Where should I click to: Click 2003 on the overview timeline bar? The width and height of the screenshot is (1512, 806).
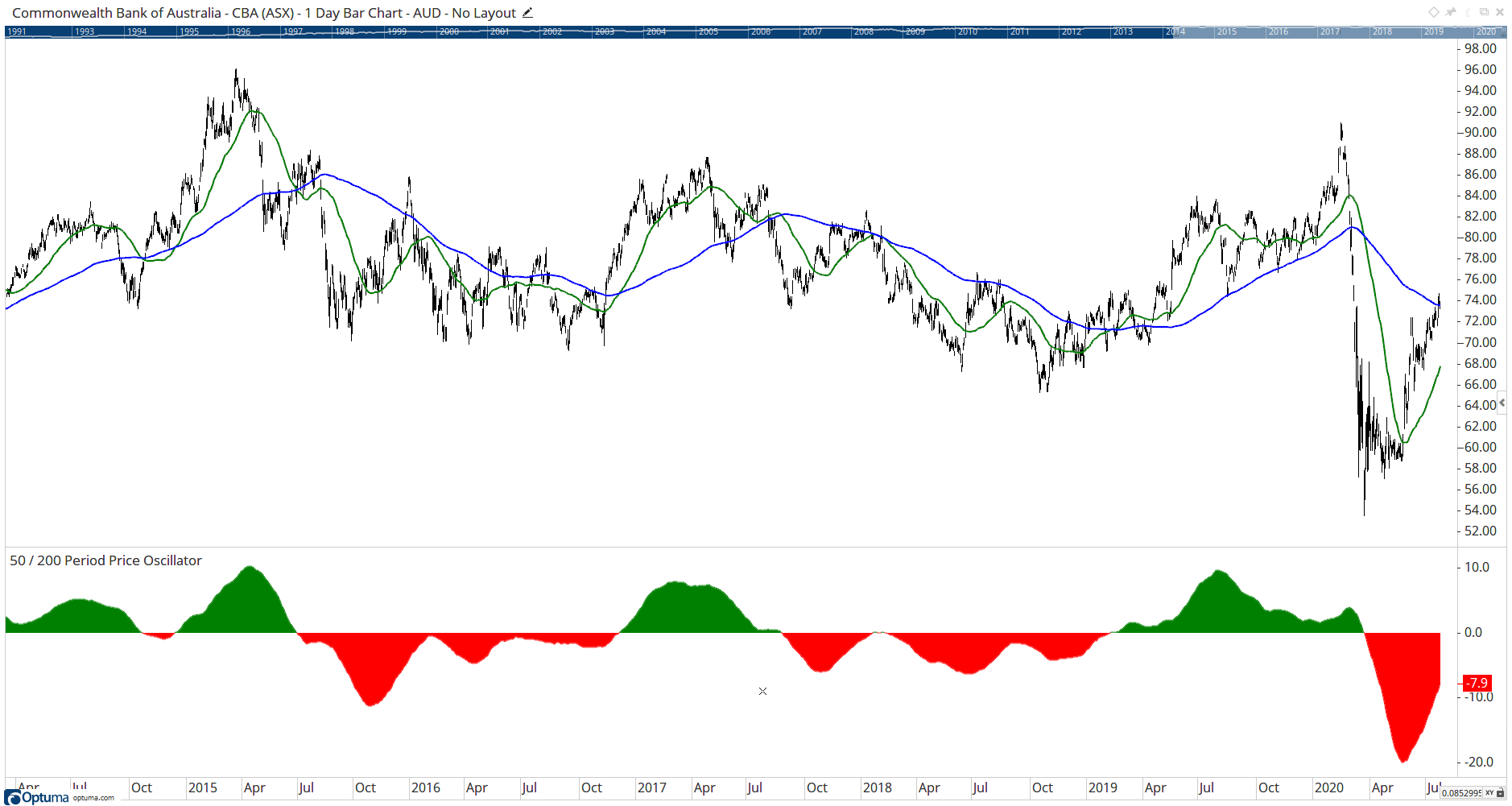tap(605, 31)
